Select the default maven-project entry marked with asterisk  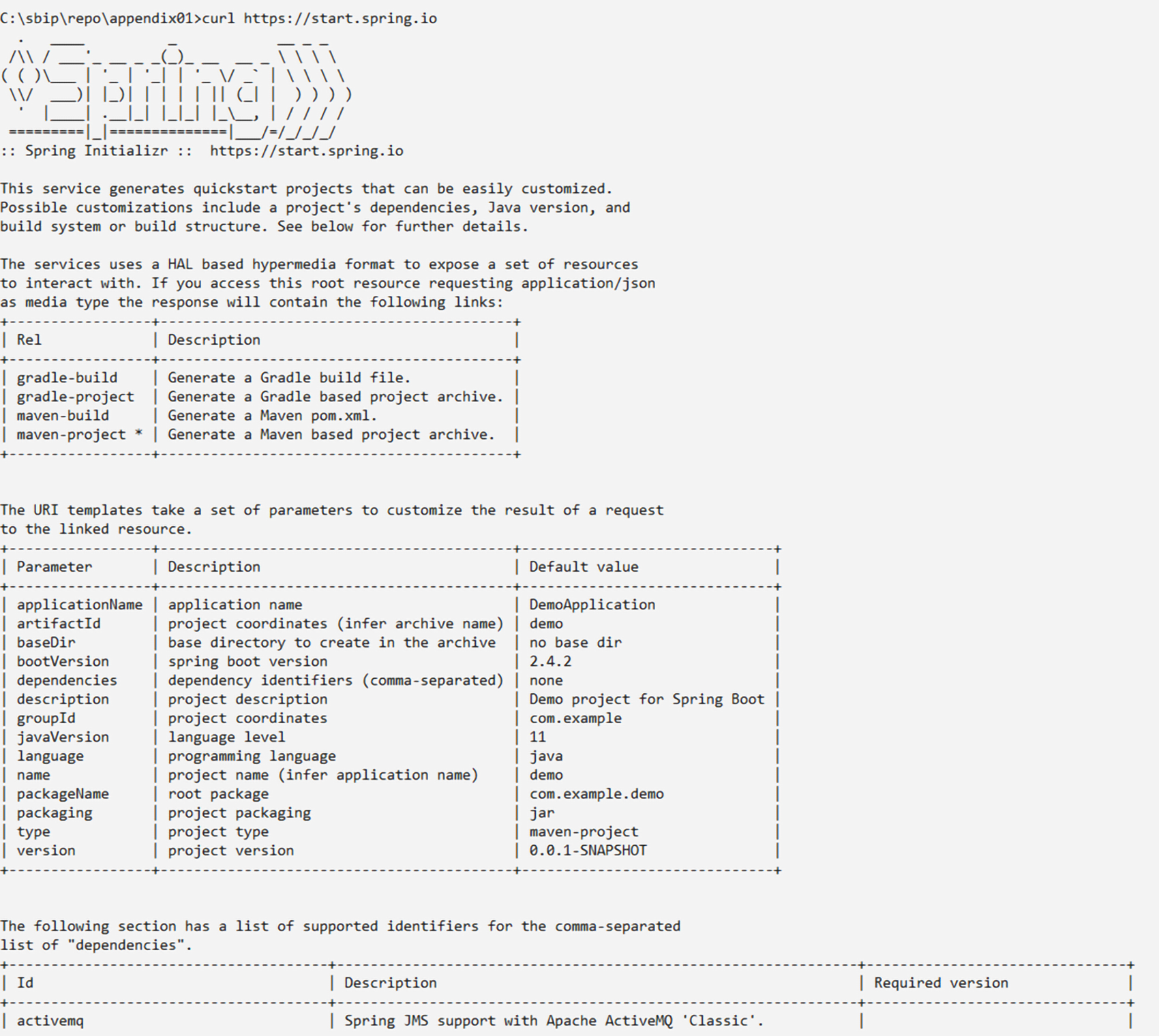80,434
